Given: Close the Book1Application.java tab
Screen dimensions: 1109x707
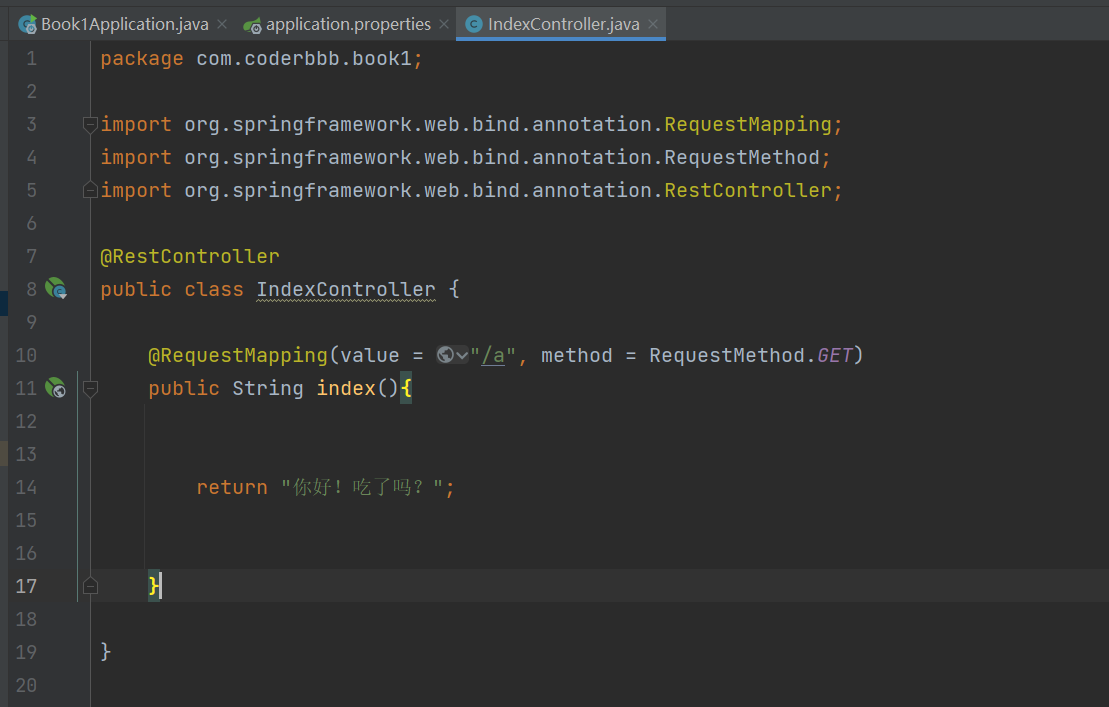Looking at the screenshot, I should click(x=221, y=24).
